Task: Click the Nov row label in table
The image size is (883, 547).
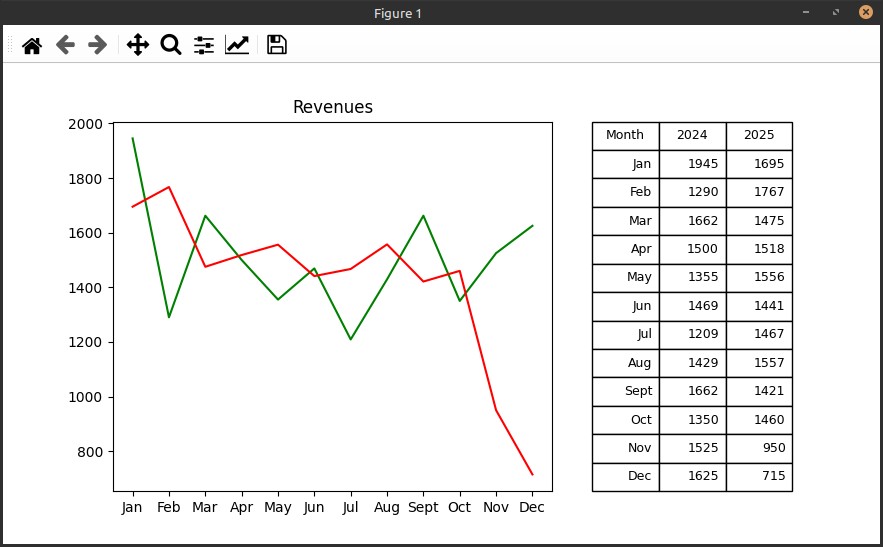Action: pos(626,448)
